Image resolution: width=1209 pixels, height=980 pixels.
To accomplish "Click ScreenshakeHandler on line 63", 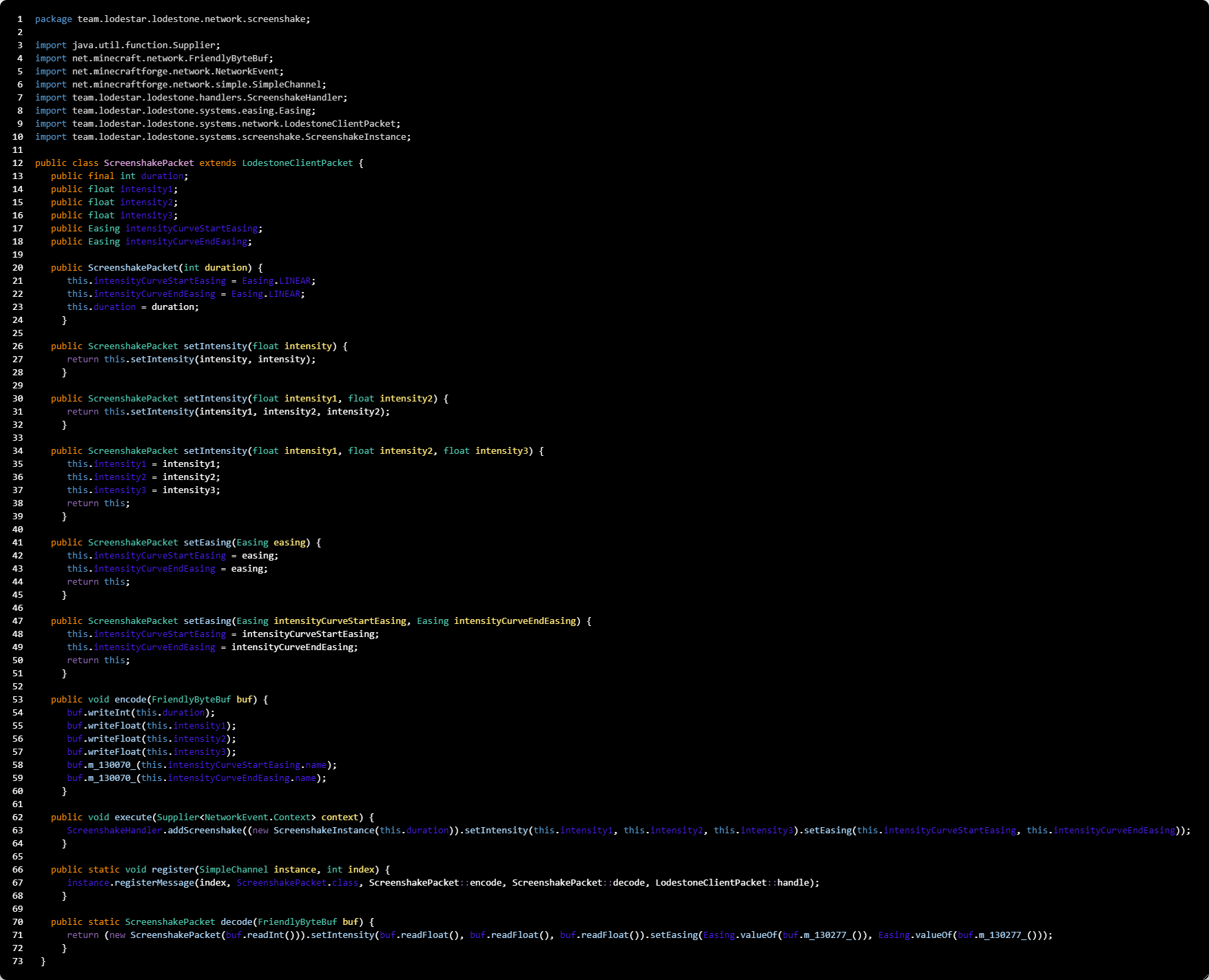I will pyautogui.click(x=114, y=831).
